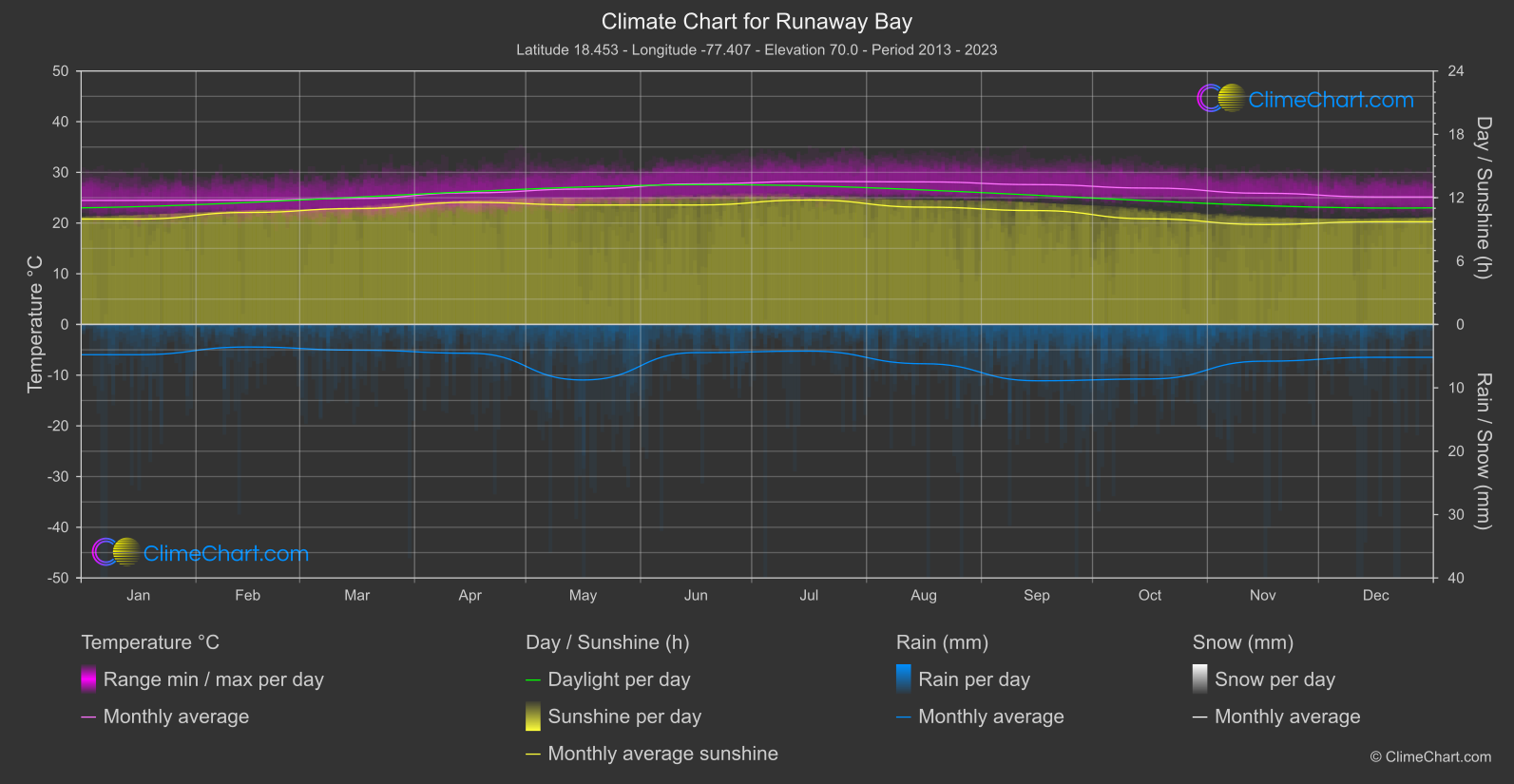Viewport: 1514px width, 784px height.
Task: Click the '-50' temperature axis tick label
Action: click(x=58, y=578)
